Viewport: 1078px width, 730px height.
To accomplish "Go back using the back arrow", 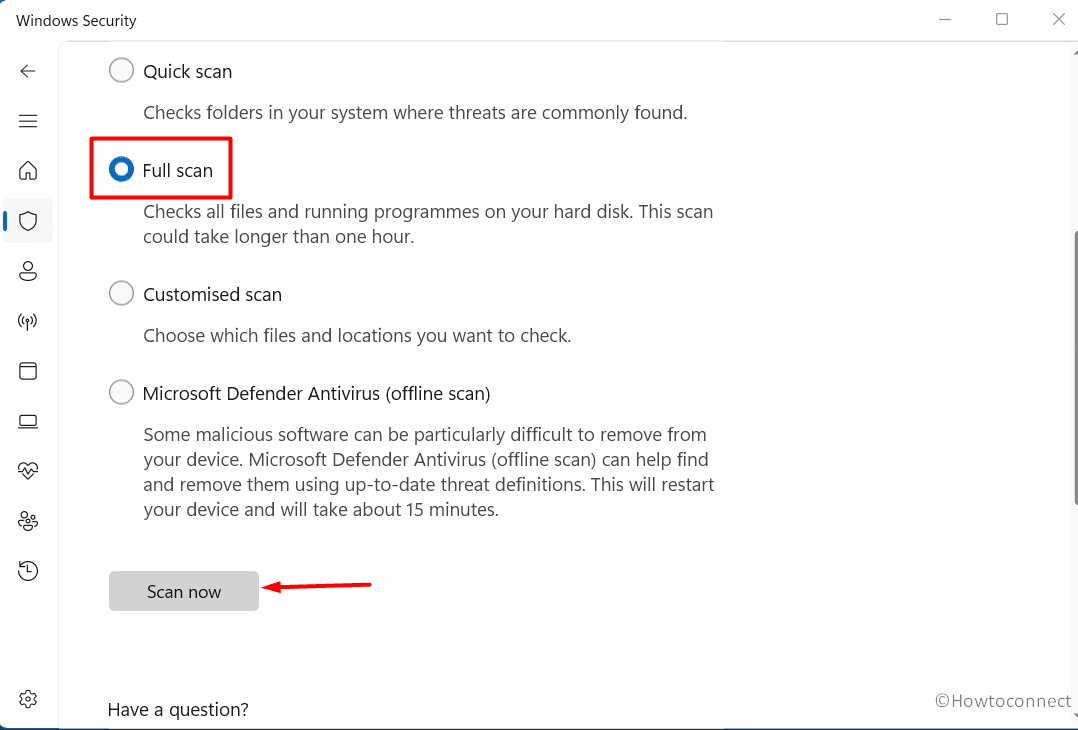I will tap(28, 71).
